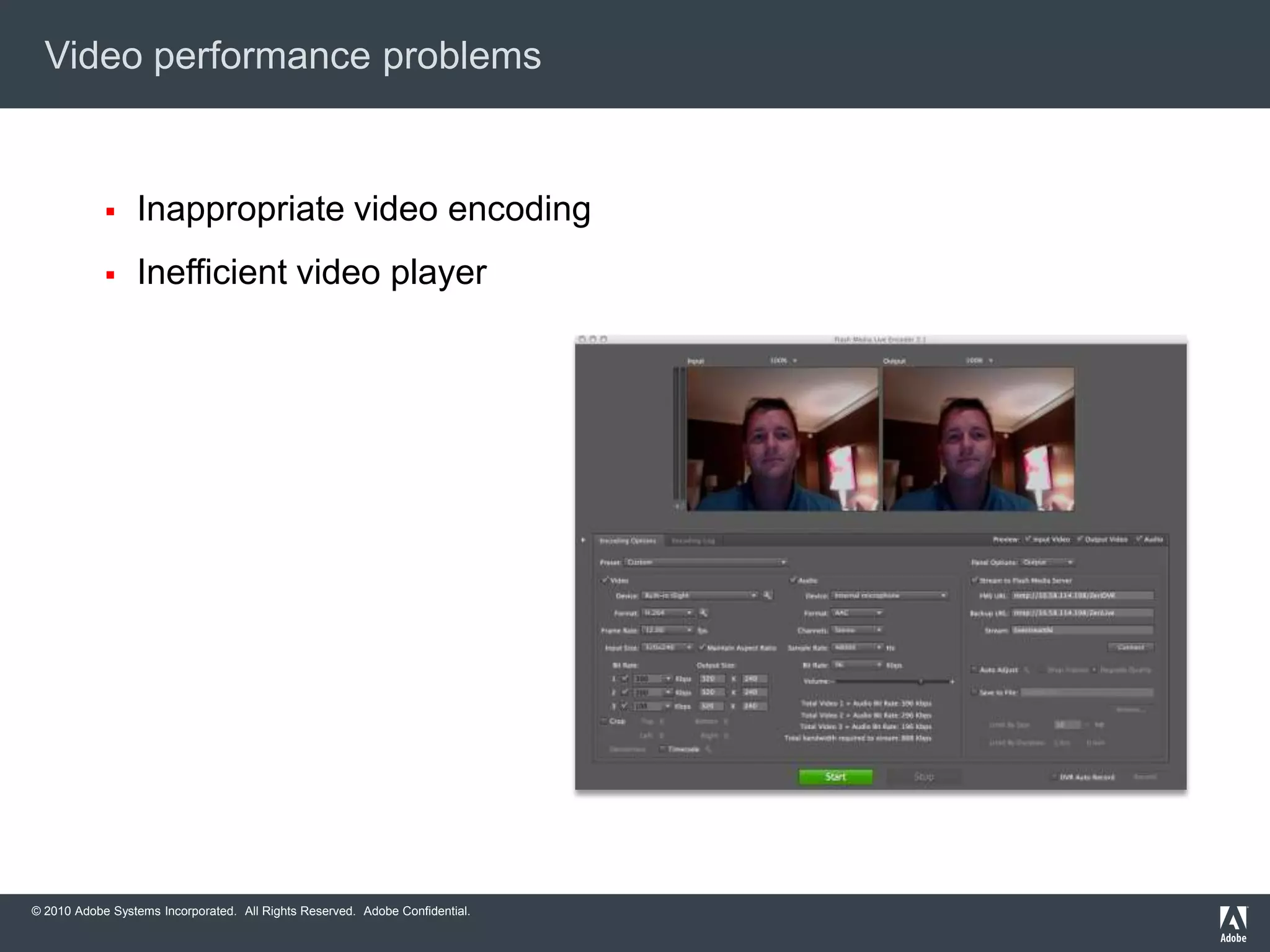Click the Connect button
1270x952 pixels.
point(1130,647)
